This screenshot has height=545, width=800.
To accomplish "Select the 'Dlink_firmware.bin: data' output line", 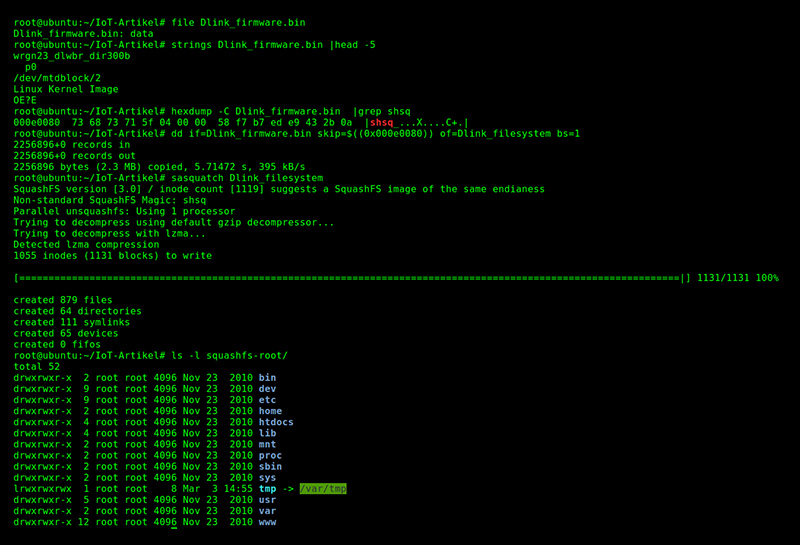I will click(83, 34).
